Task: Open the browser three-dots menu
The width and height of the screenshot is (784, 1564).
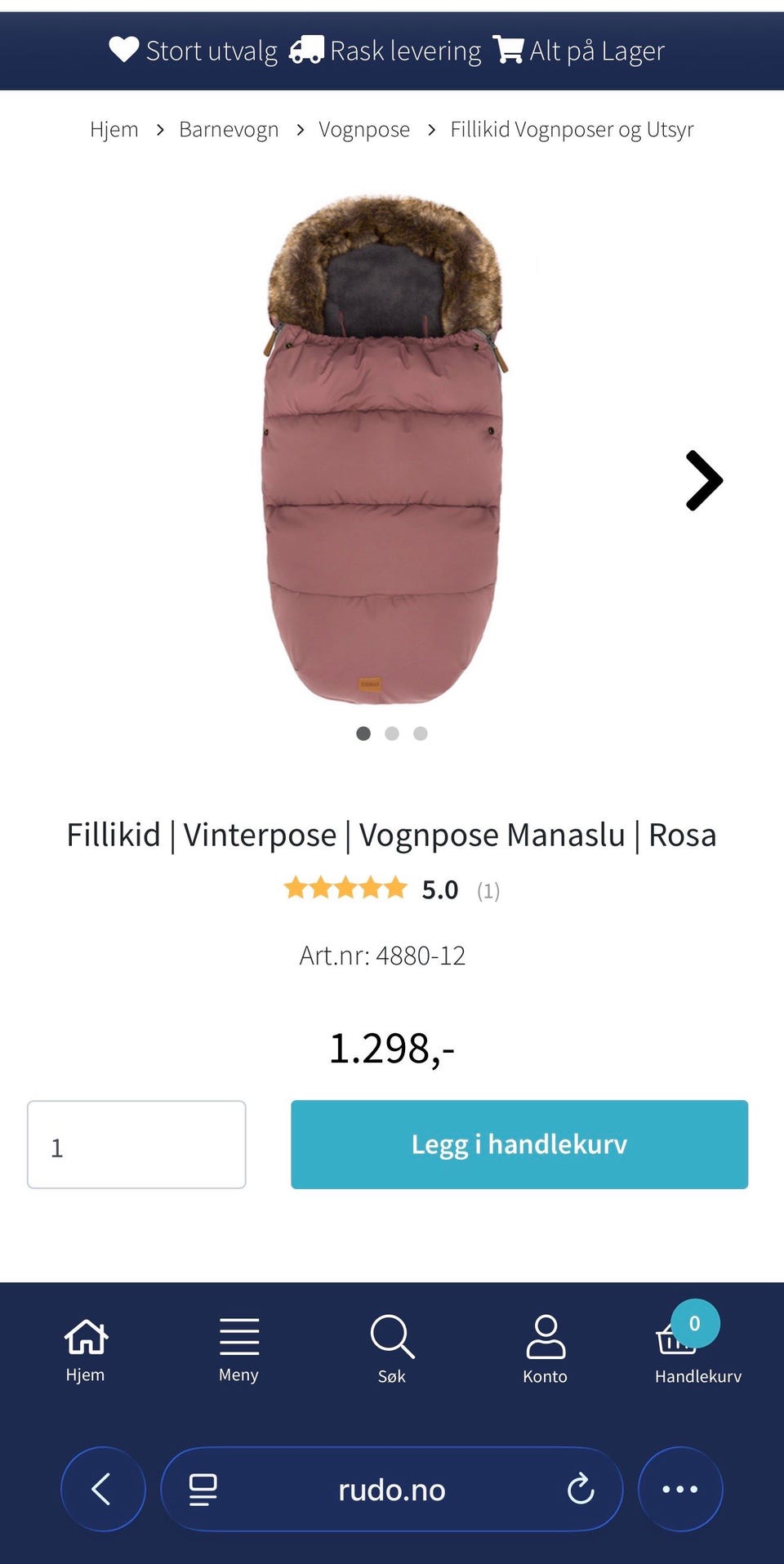Action: (680, 1490)
